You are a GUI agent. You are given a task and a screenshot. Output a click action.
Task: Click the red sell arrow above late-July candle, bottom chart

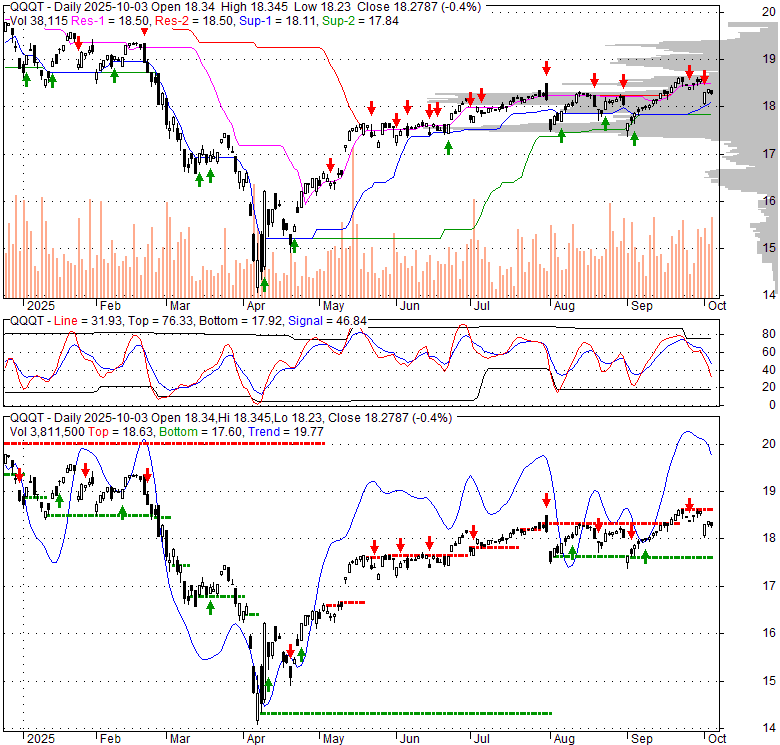[x=547, y=500]
